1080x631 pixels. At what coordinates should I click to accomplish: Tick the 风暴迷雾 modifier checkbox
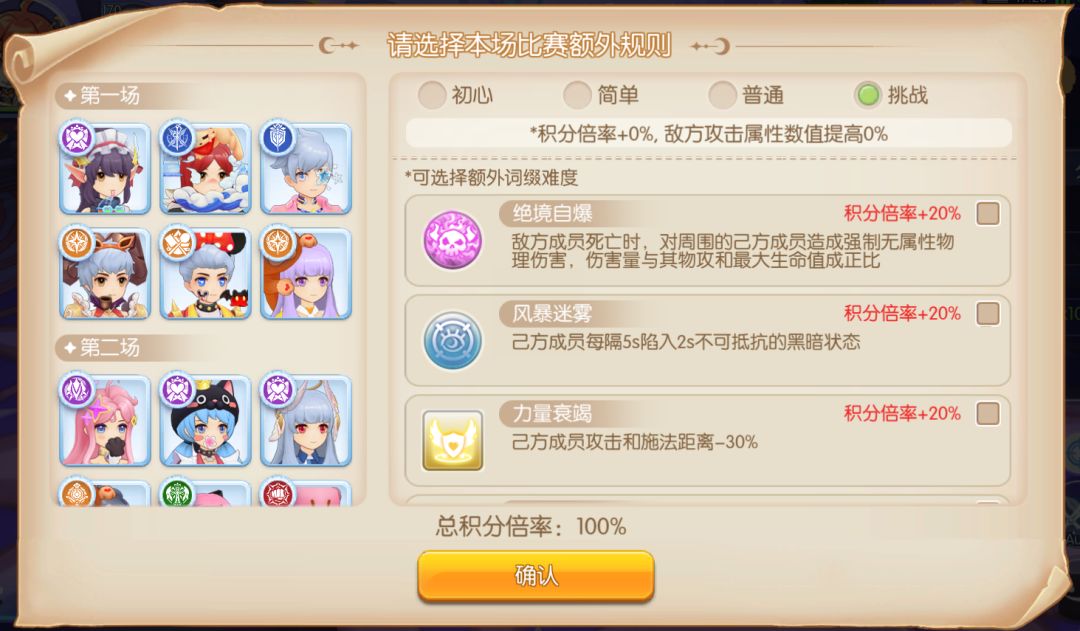[988, 313]
